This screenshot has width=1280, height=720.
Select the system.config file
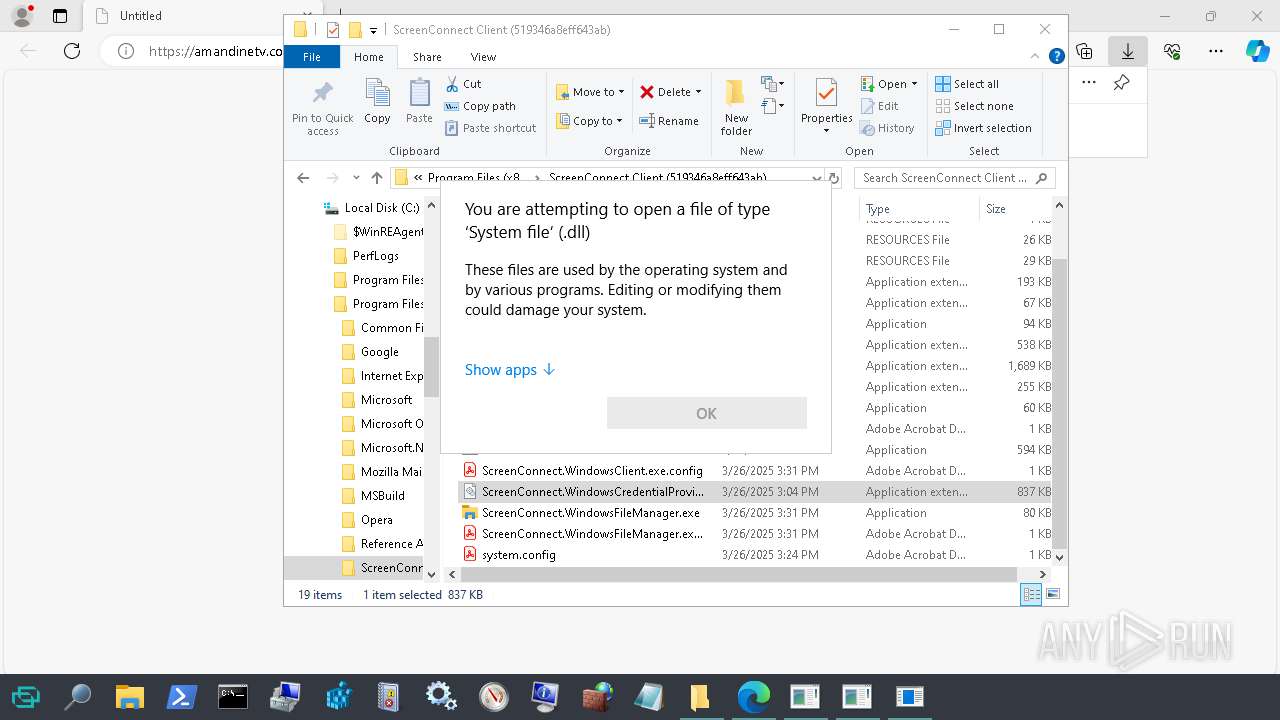tap(518, 555)
